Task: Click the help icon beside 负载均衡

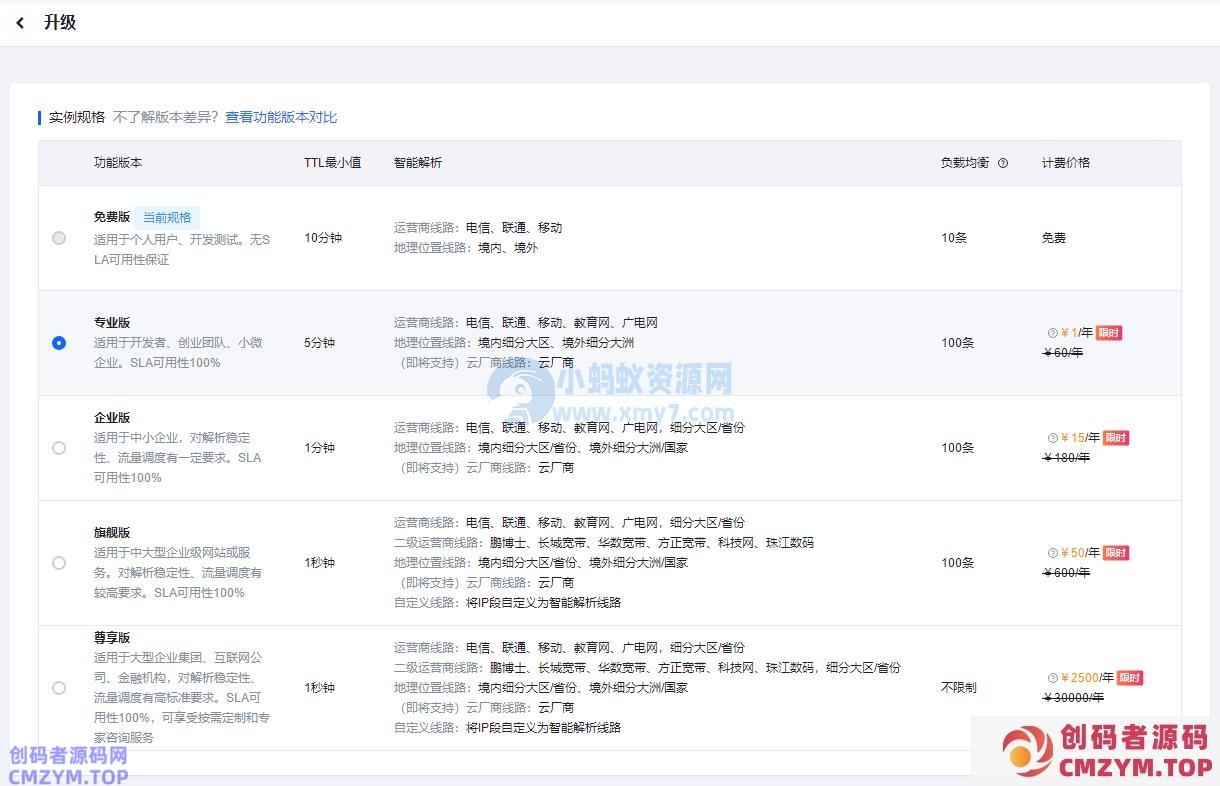Action: (x=1003, y=163)
